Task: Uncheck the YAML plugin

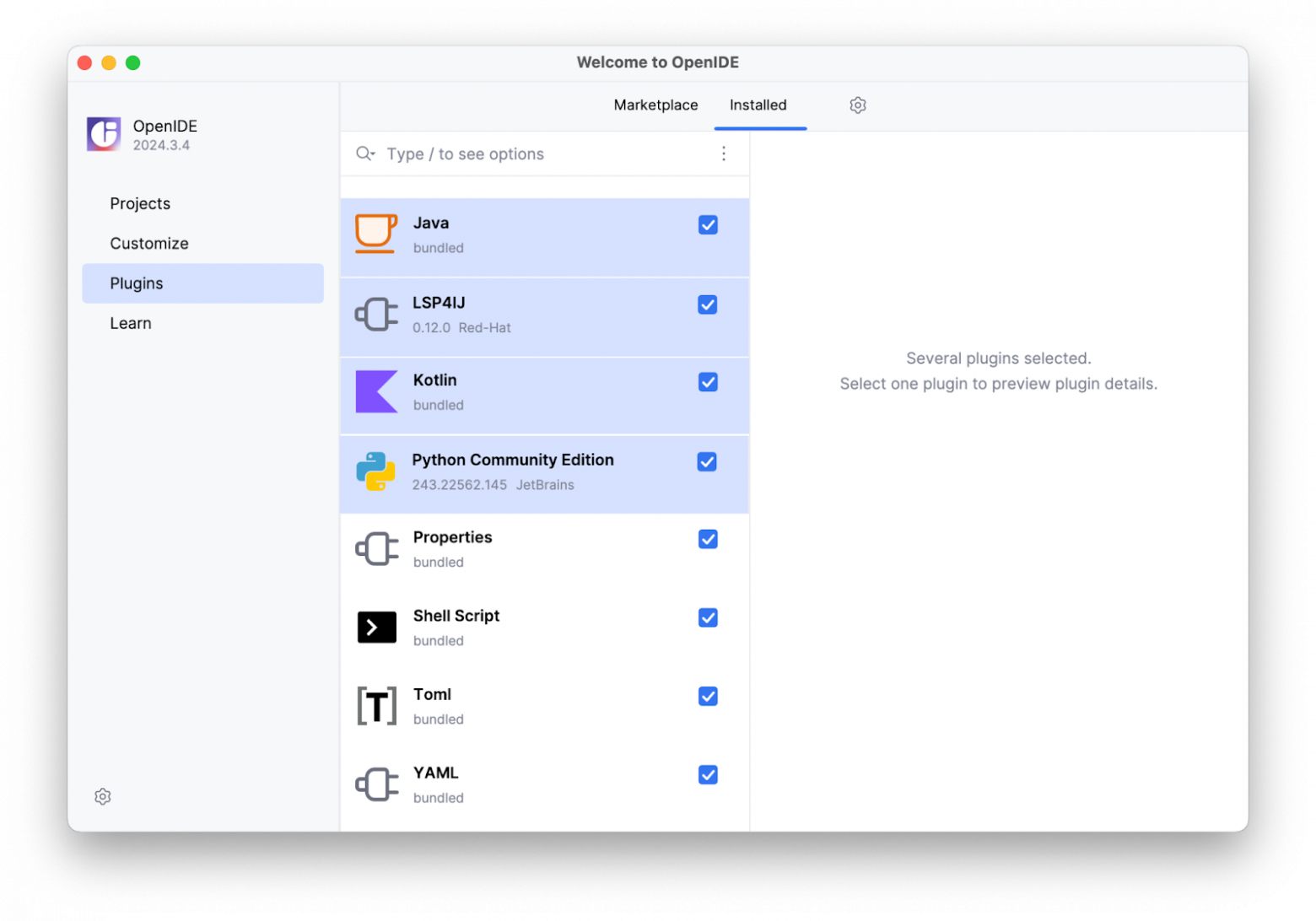Action: pyautogui.click(x=708, y=774)
